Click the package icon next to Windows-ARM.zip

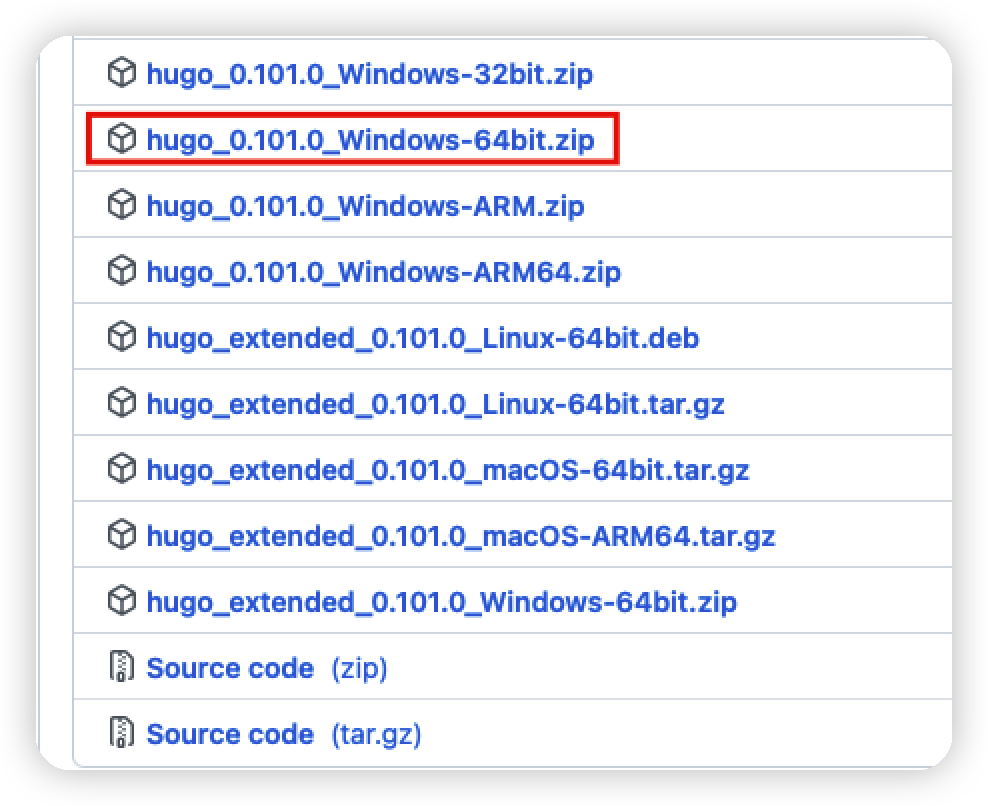coord(121,206)
